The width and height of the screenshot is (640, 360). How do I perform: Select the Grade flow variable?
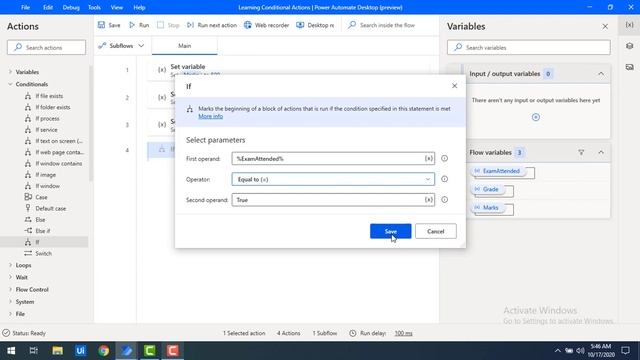click(487, 189)
